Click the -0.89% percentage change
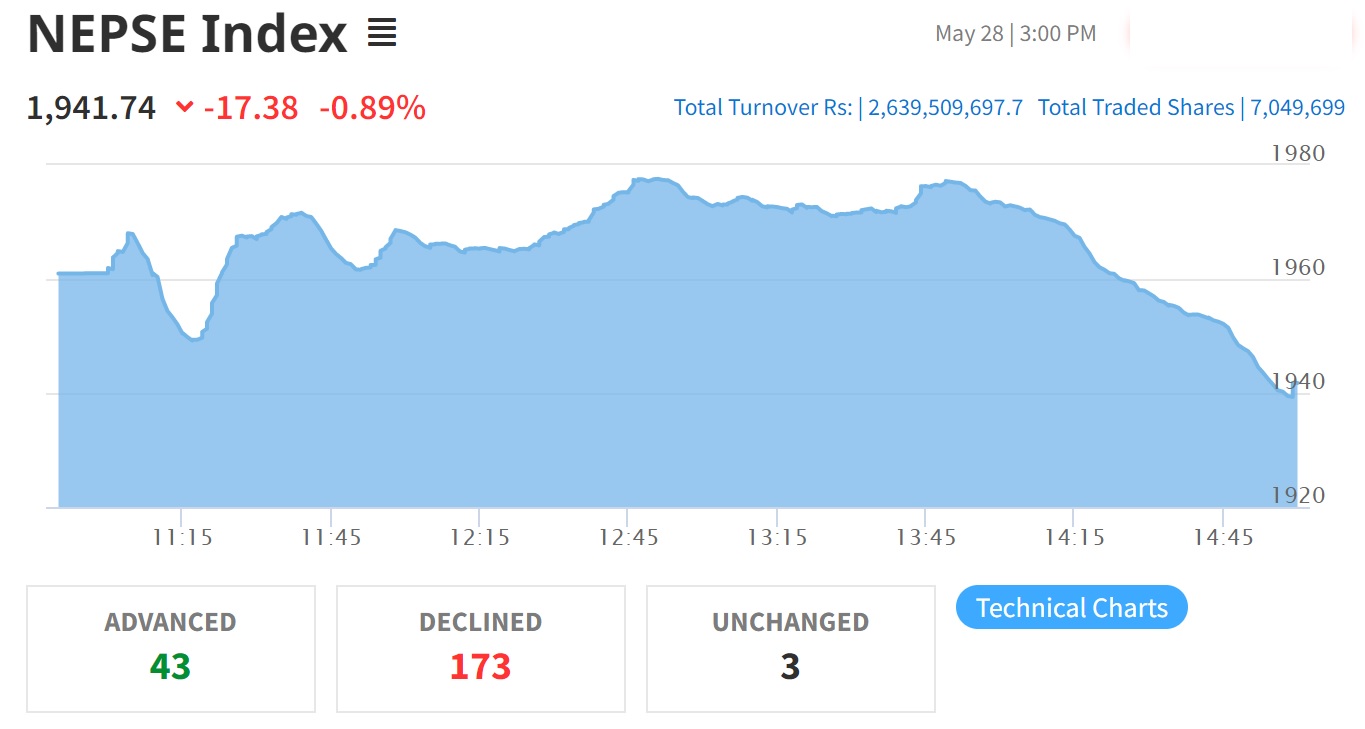This screenshot has width=1365, height=729. (x=372, y=107)
